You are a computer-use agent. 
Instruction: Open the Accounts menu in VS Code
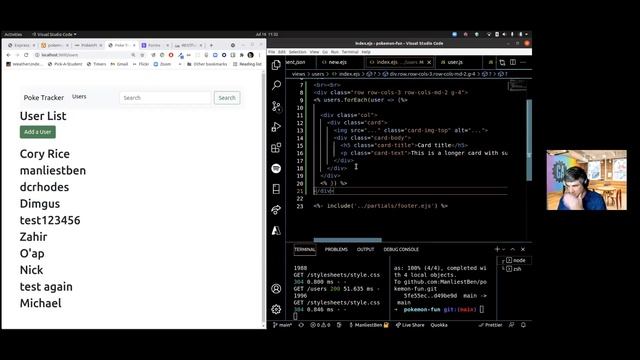(x=276, y=289)
